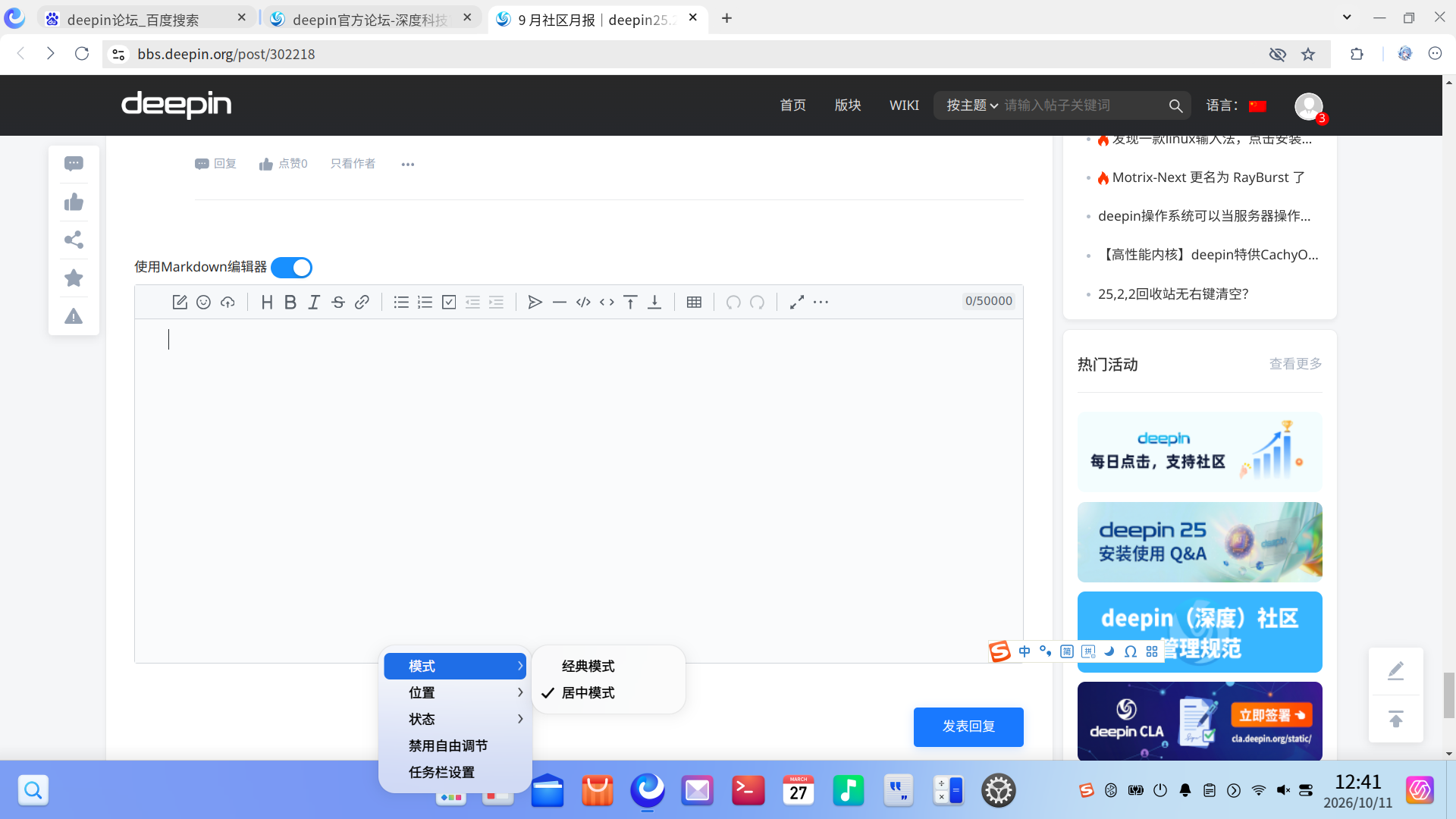Viewport: 1456px width, 819px height.
Task: Submit with the 发表回复 button
Action: coord(968,727)
